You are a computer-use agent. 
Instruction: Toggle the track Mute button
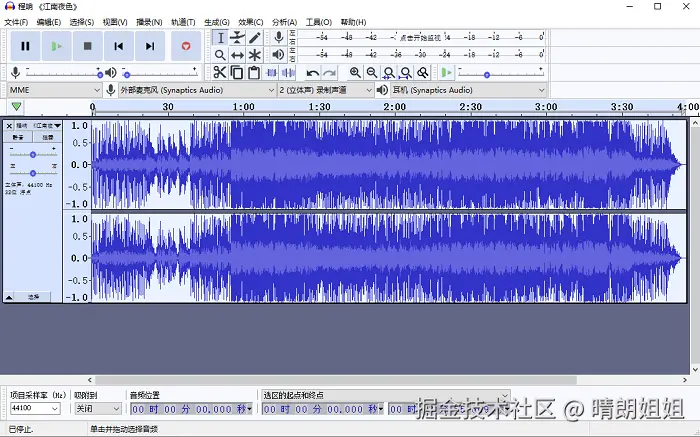coord(18,137)
